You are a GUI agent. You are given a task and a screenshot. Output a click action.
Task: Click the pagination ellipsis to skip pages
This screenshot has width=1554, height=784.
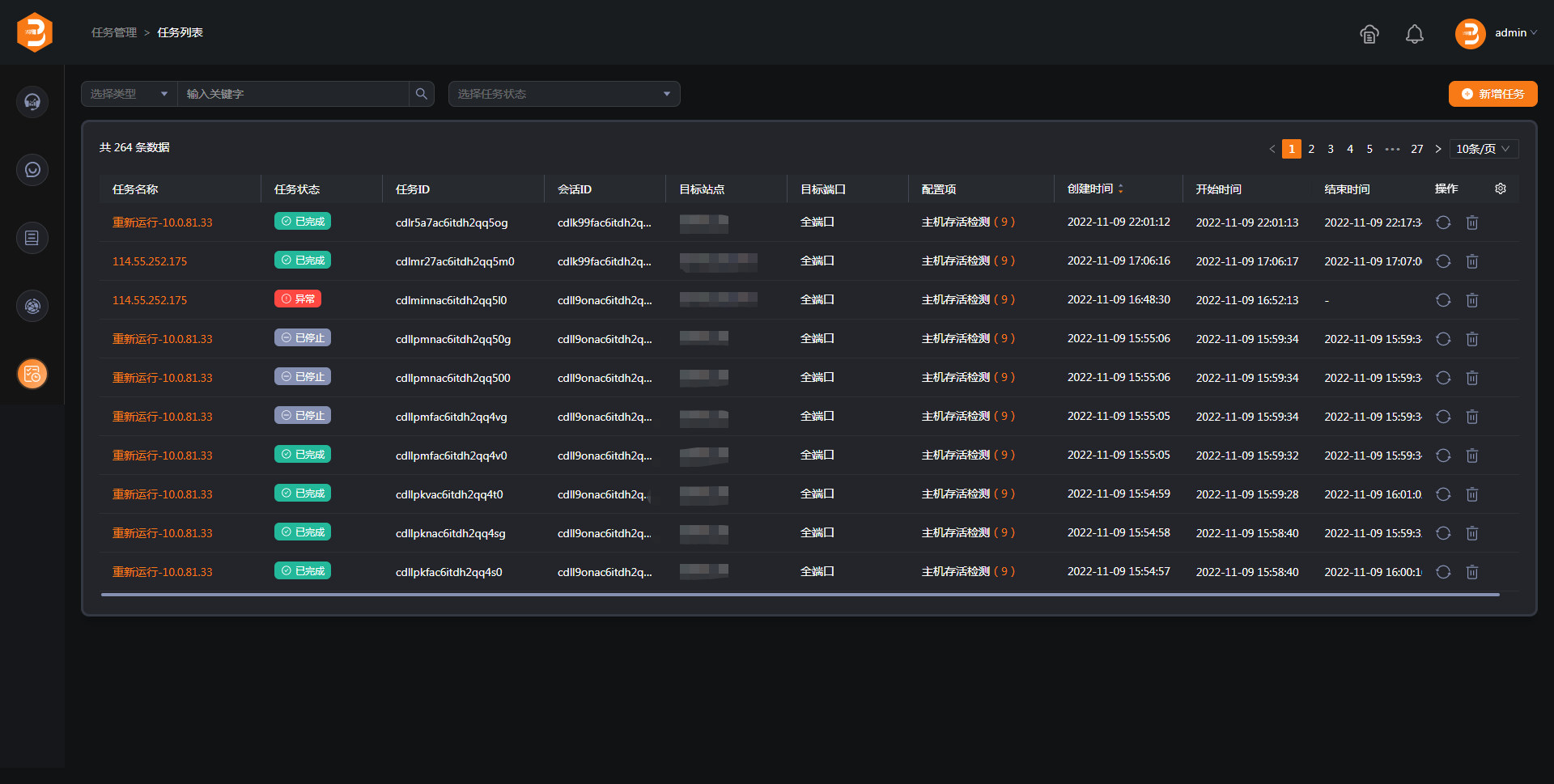click(1392, 149)
